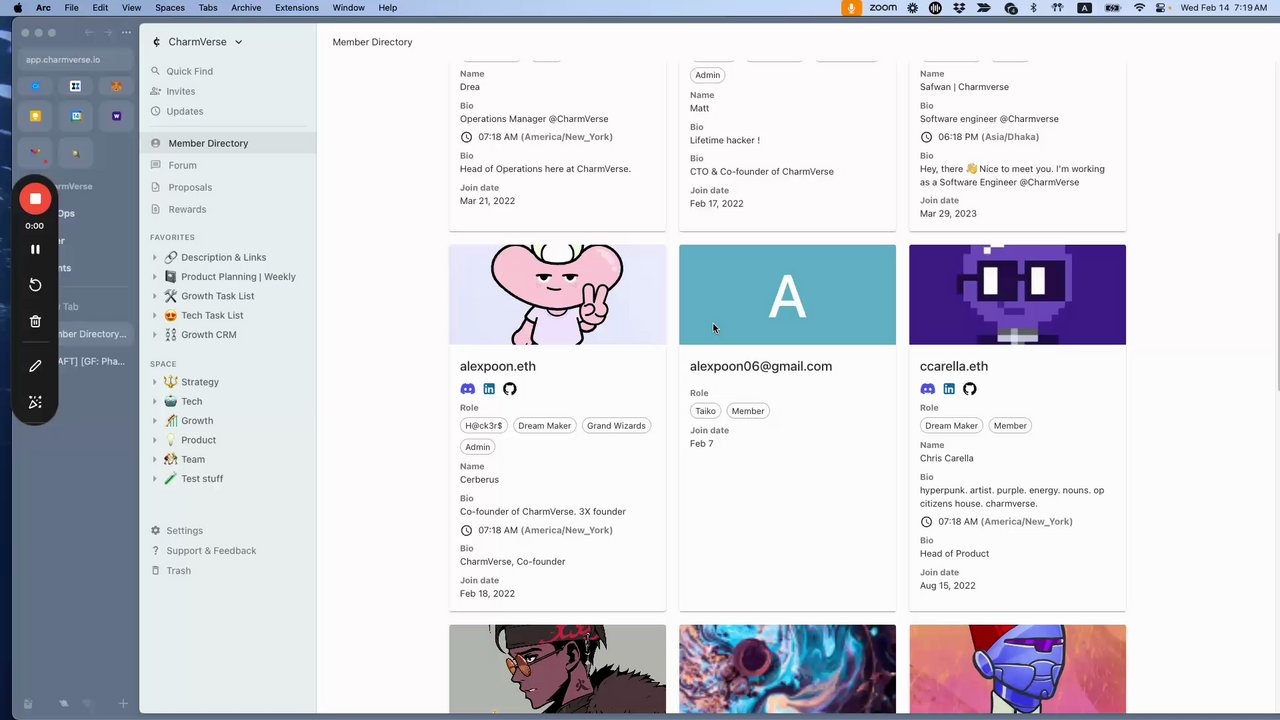Open the yellow Google Keep pinned tab
This screenshot has width=1280, height=720.
pos(35,116)
